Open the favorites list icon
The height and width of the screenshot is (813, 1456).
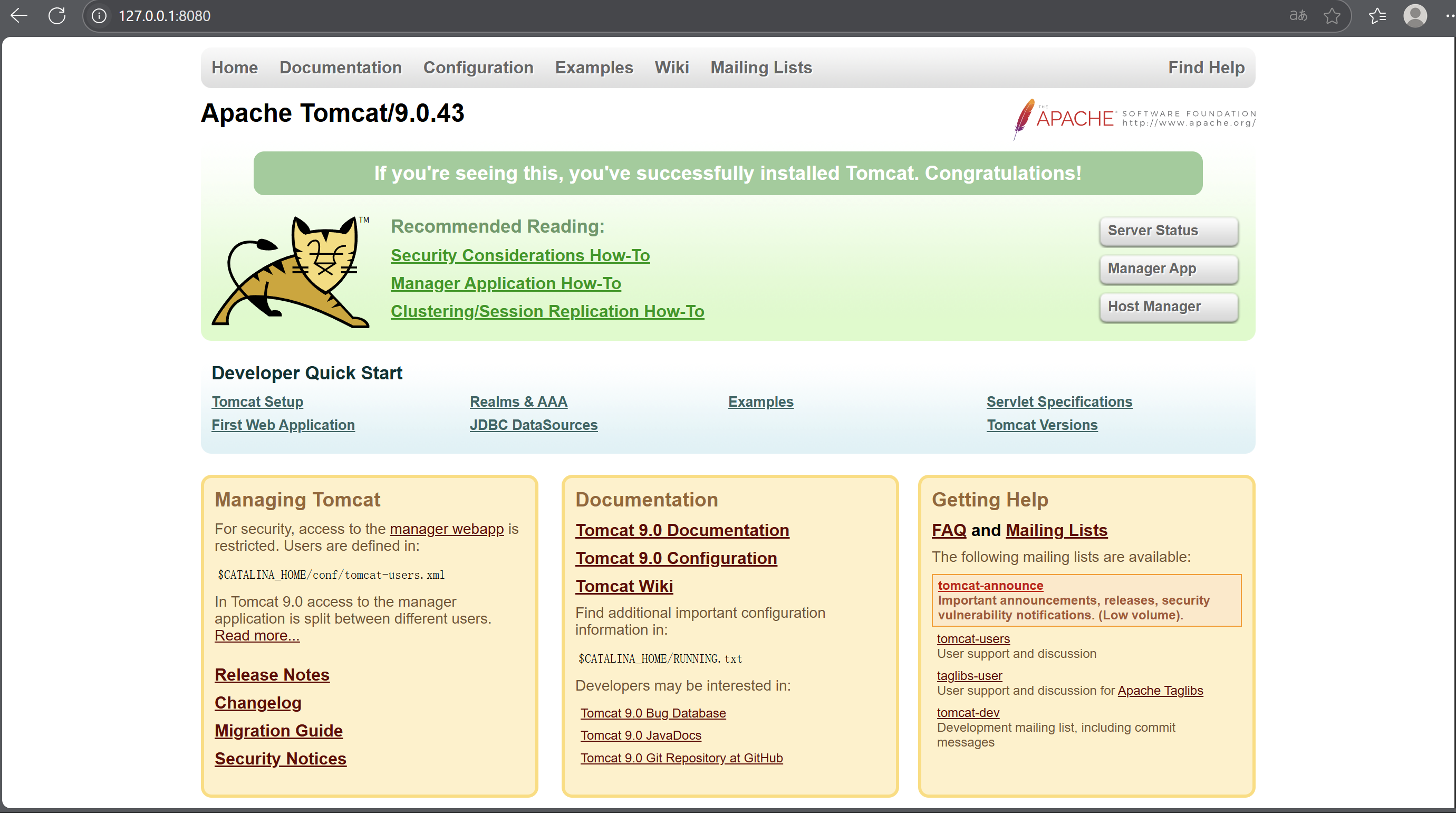click(1377, 16)
